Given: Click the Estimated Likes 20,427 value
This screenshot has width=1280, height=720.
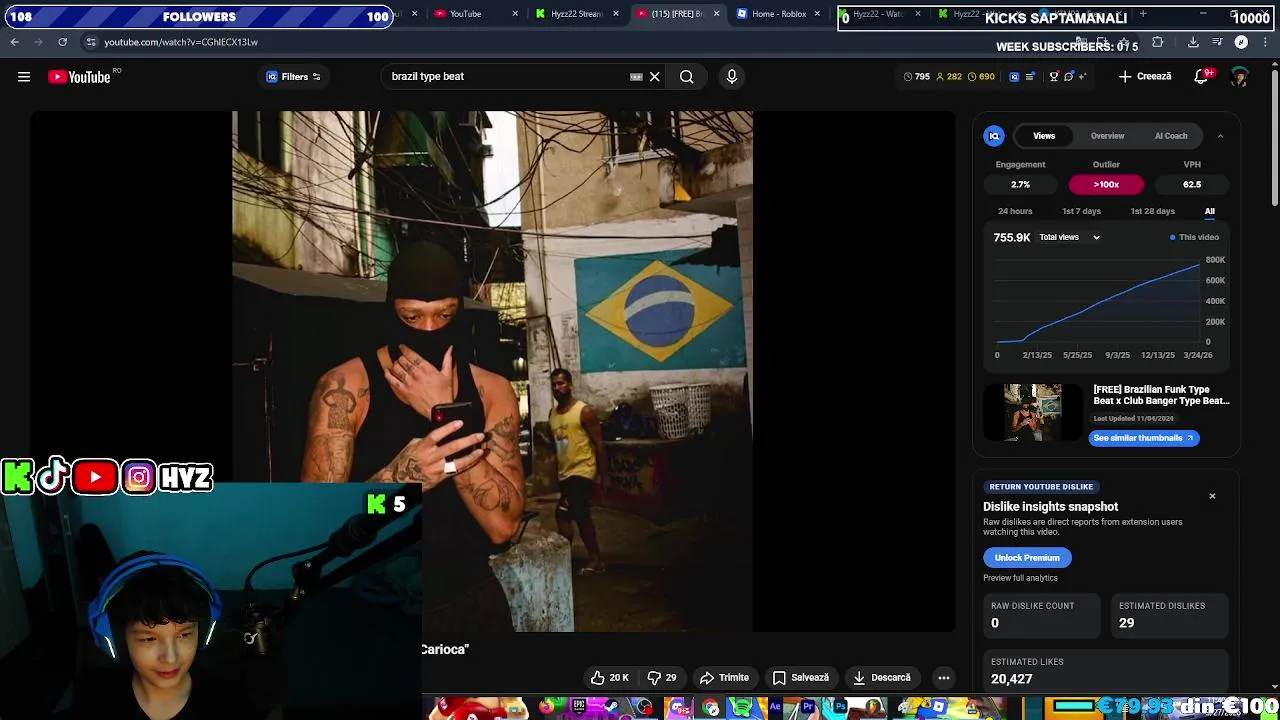Looking at the screenshot, I should [x=1011, y=679].
